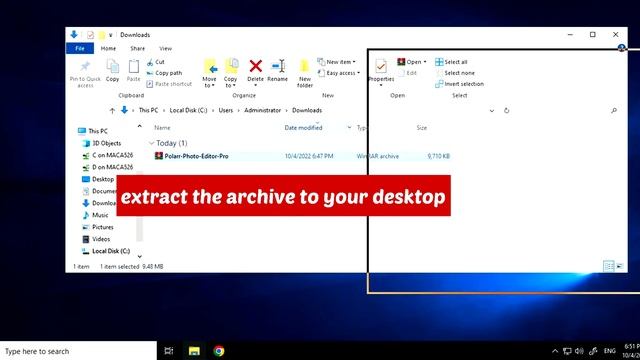The width and height of the screenshot is (640, 360).
Task: Click the Rename icon
Action: (278, 66)
